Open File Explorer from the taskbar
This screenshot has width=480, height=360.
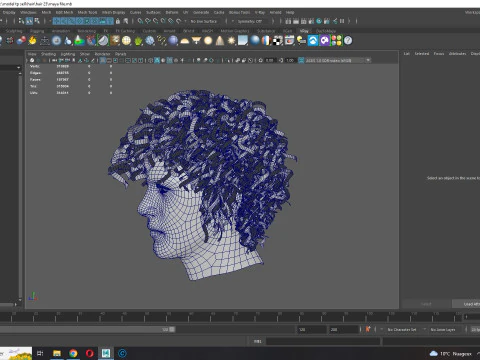tap(57, 353)
